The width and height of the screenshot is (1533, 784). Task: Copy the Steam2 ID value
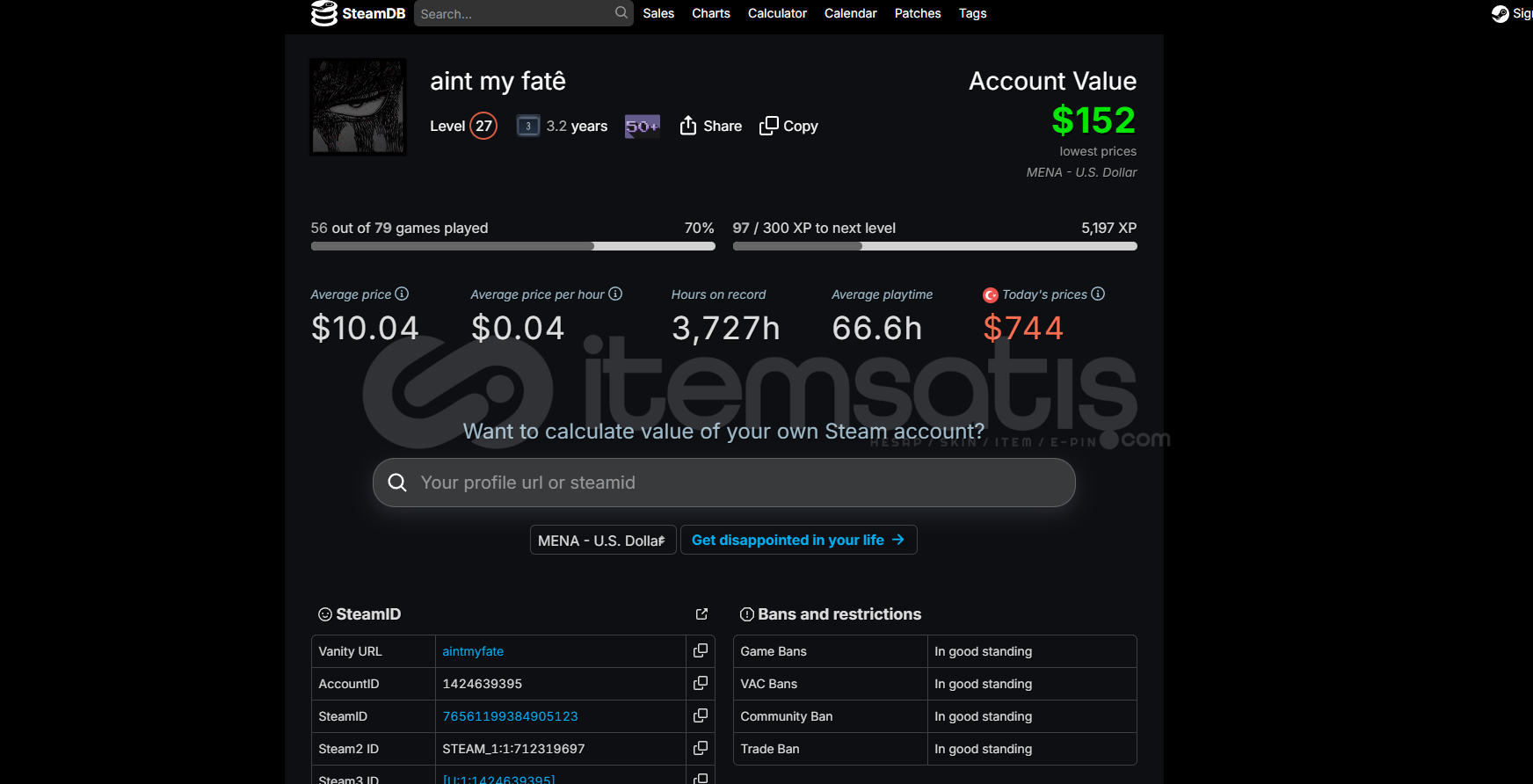click(701, 749)
